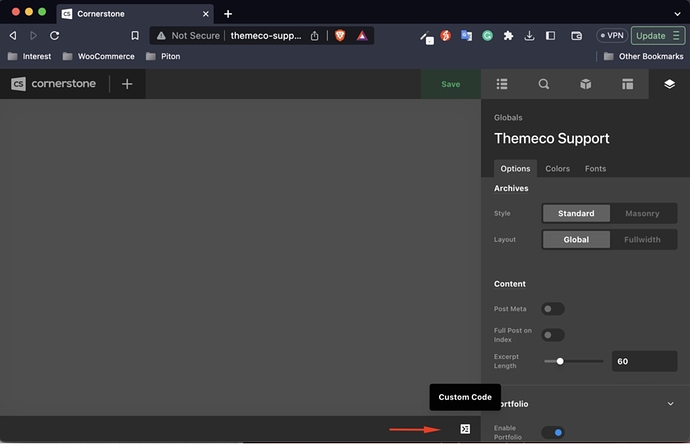
Task: Open the extensions puzzle icon
Action: click(508, 36)
